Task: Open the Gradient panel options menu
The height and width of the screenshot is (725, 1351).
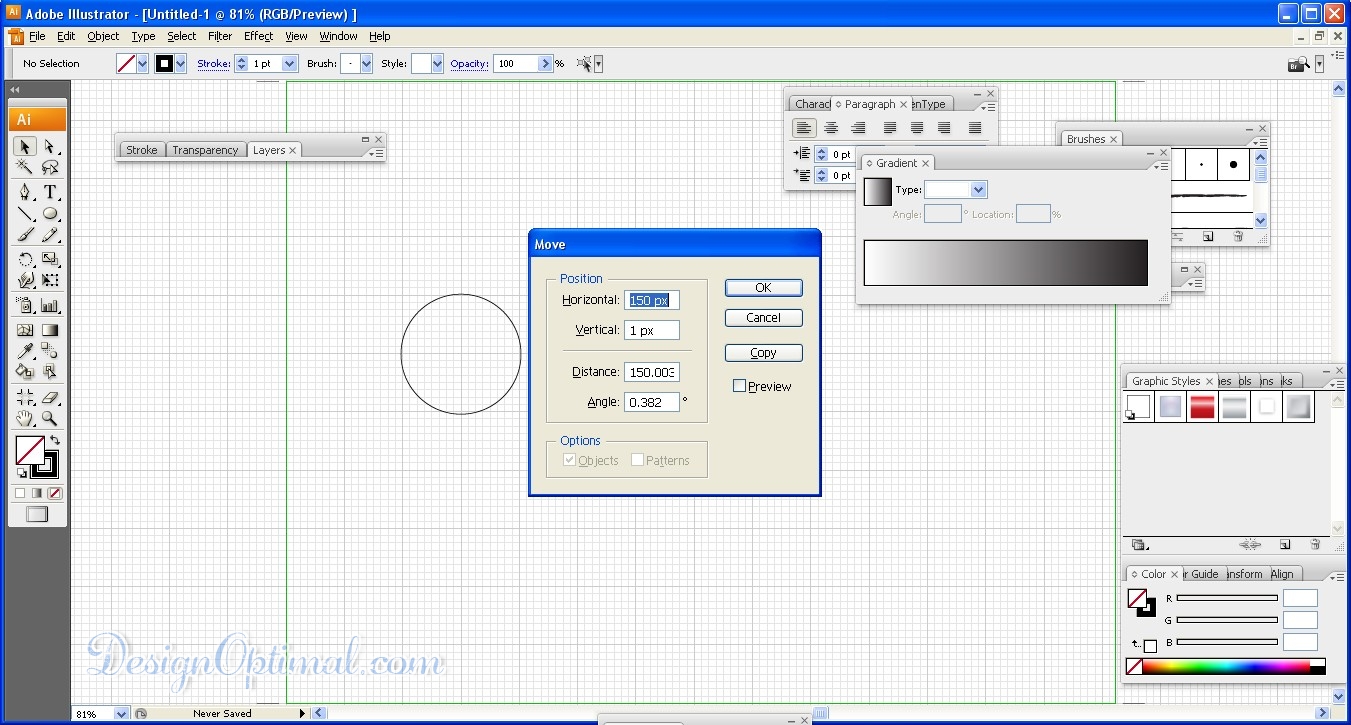Action: pos(1163,166)
